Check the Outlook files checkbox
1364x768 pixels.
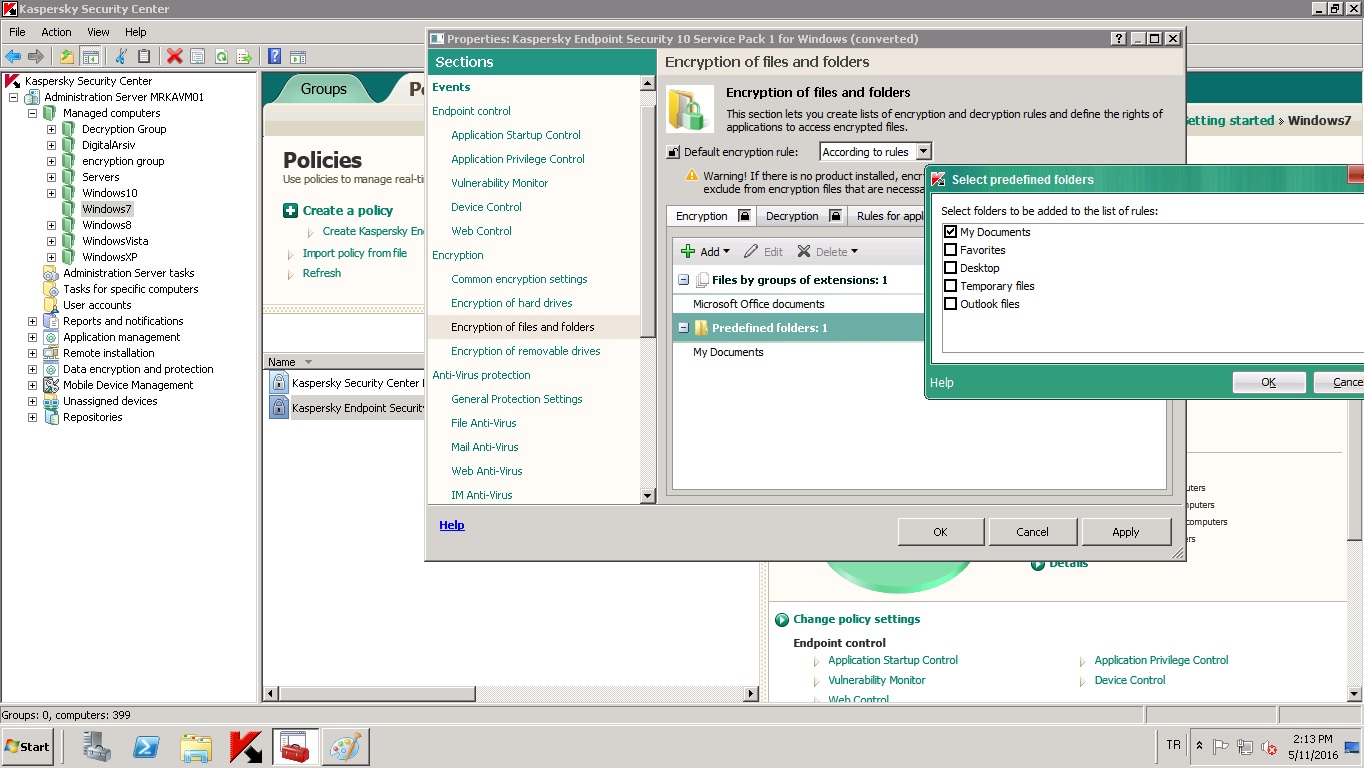pyautogui.click(x=951, y=304)
